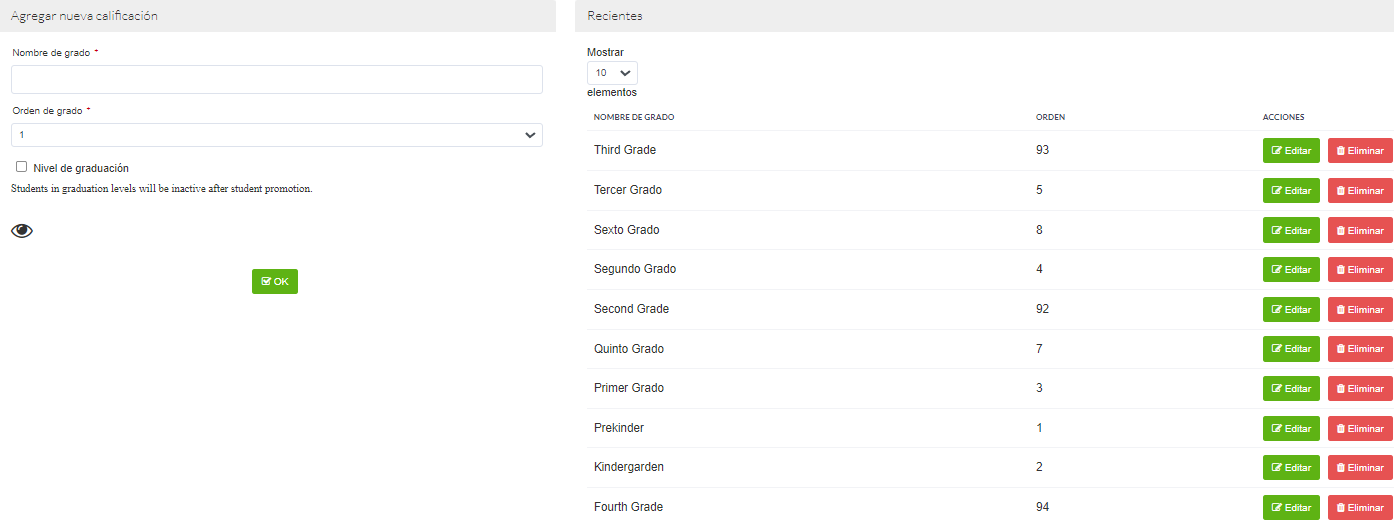Delete the Fourth Grade entry
The image size is (1394, 526).
point(1360,508)
